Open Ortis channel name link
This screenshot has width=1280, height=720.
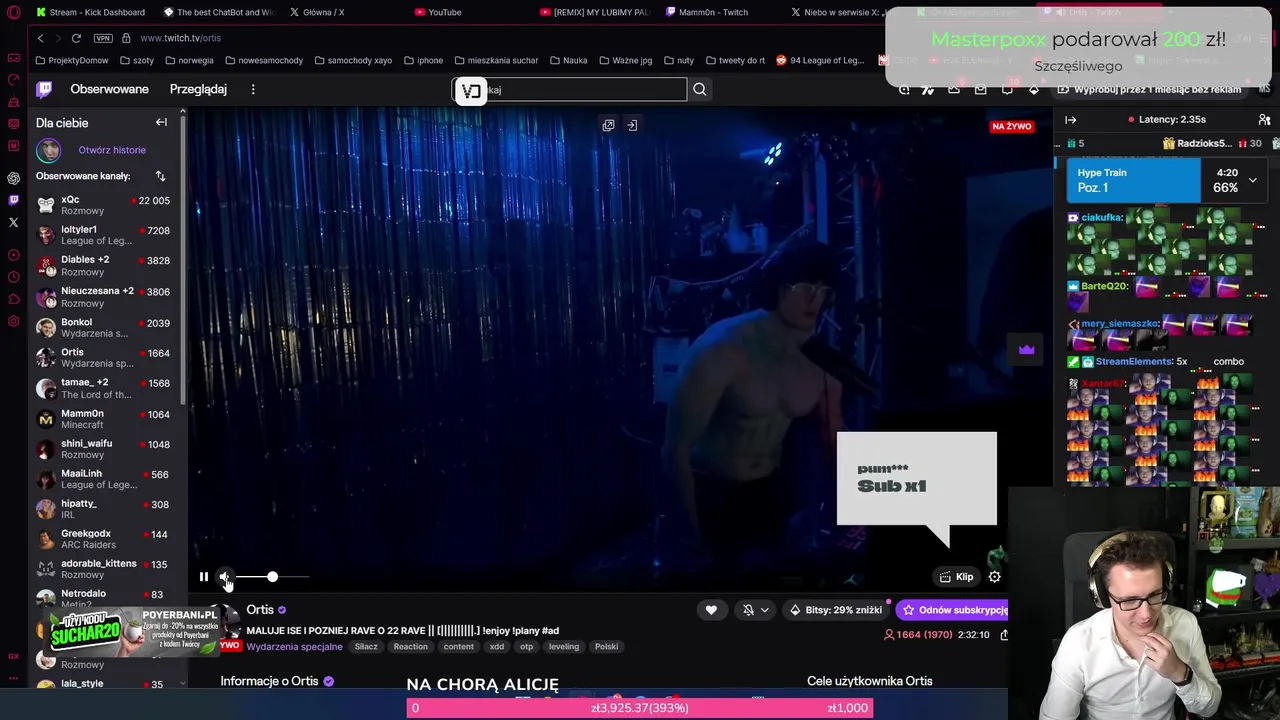(260, 610)
